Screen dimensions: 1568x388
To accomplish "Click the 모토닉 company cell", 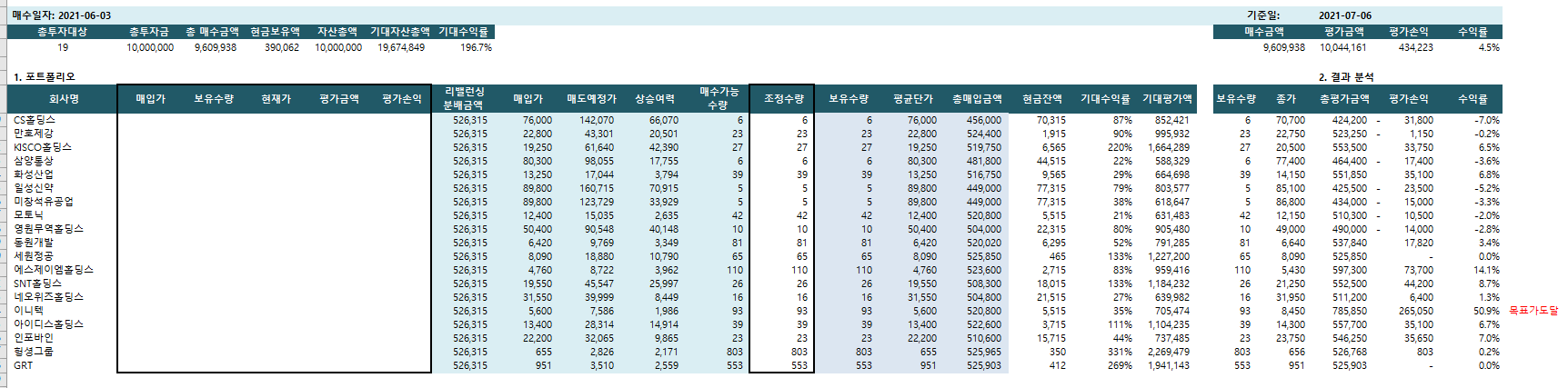I will tap(28, 215).
